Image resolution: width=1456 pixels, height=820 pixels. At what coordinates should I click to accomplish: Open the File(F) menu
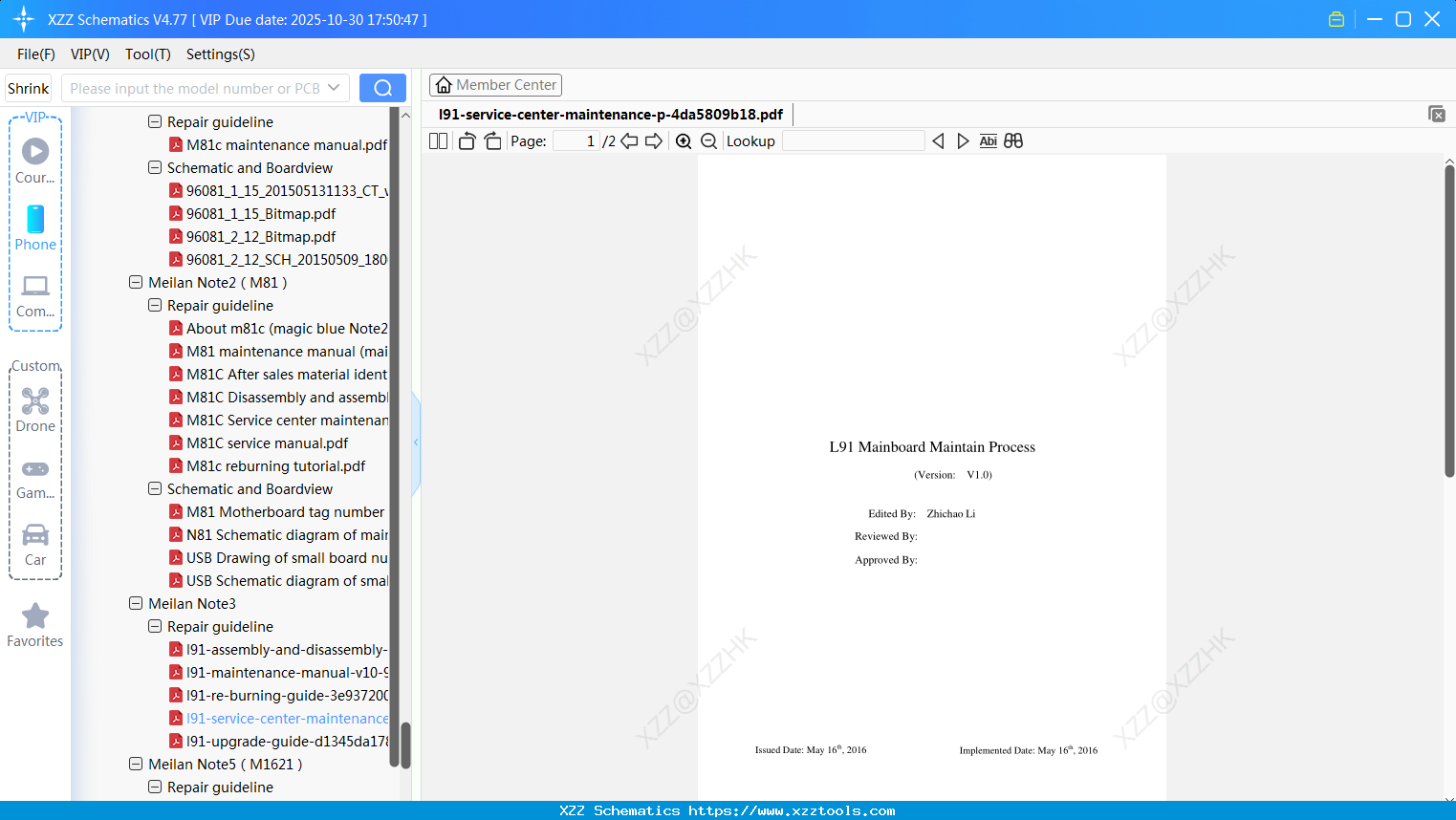pyautogui.click(x=36, y=54)
